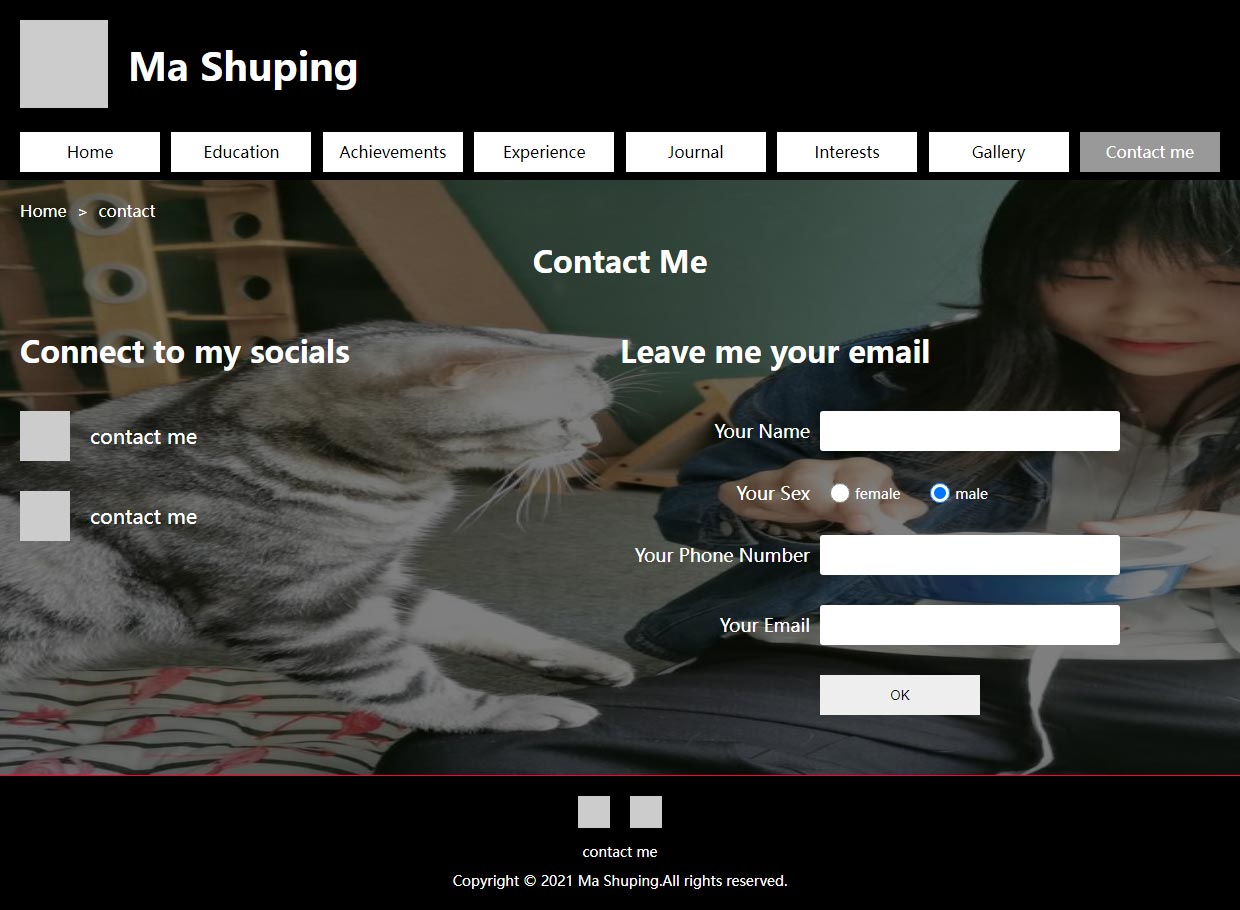Submit the form with the OK button
The image size is (1240, 910).
[x=900, y=695]
